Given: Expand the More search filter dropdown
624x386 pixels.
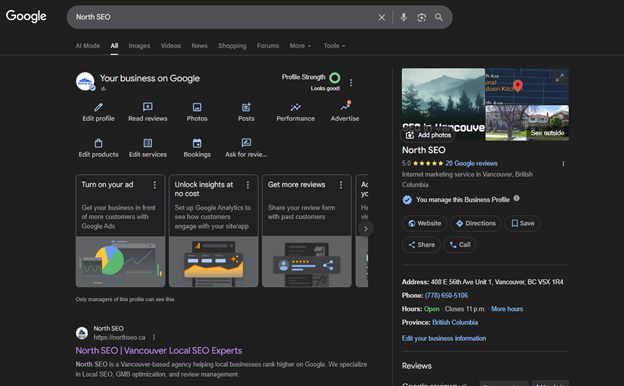Looking at the screenshot, I should pyautogui.click(x=300, y=46).
